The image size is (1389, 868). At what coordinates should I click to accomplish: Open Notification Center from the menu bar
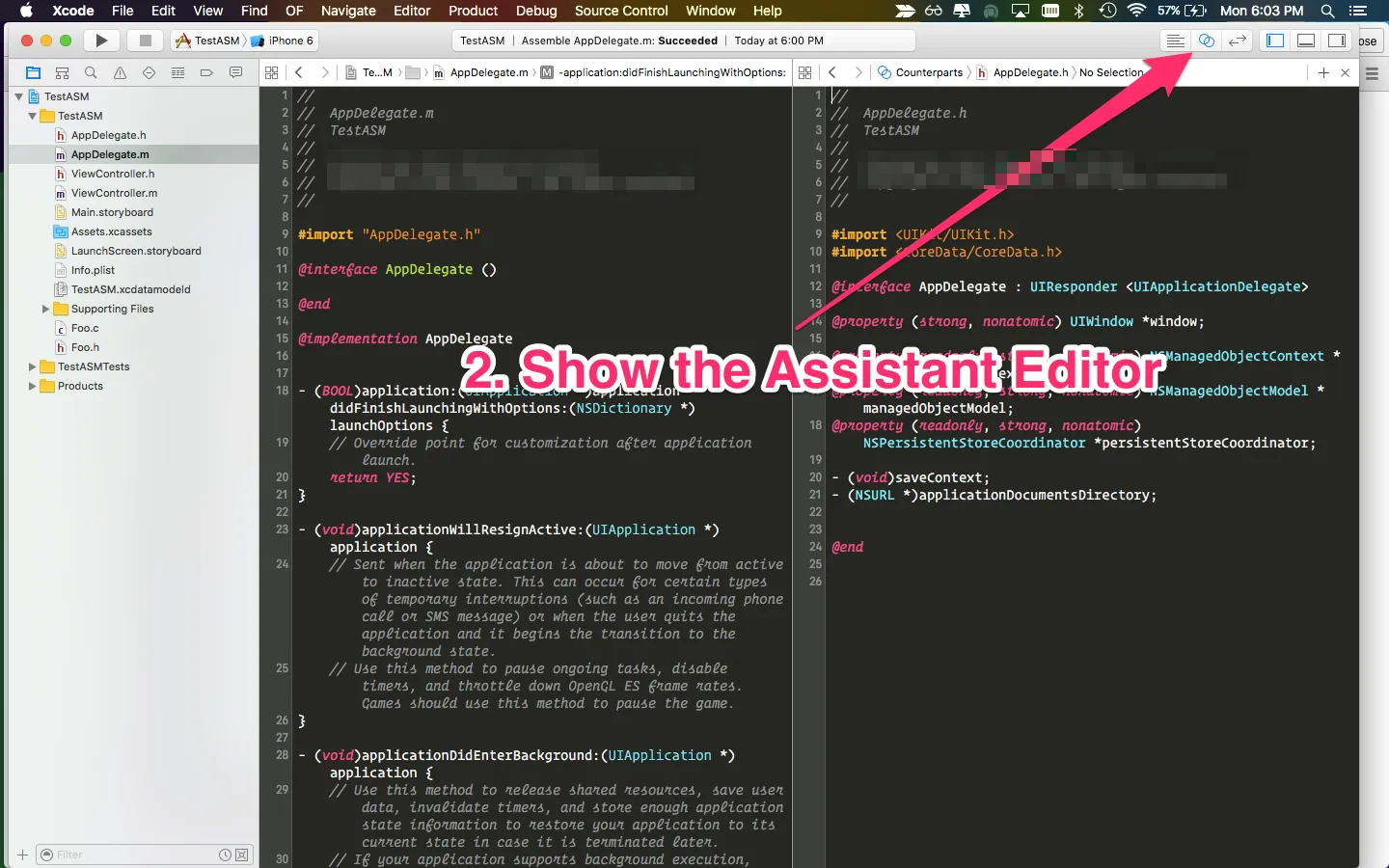point(1358,11)
